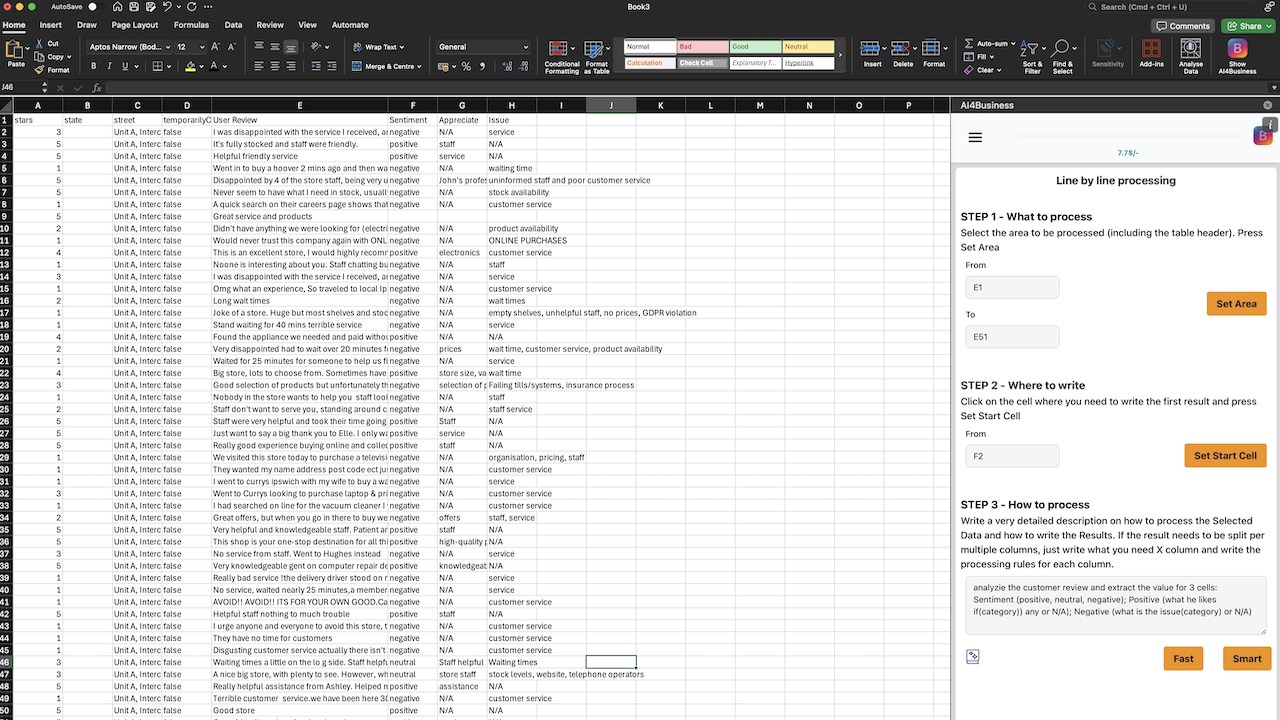Expand the Wrap Text options
The height and width of the screenshot is (720, 1280).
click(402, 47)
